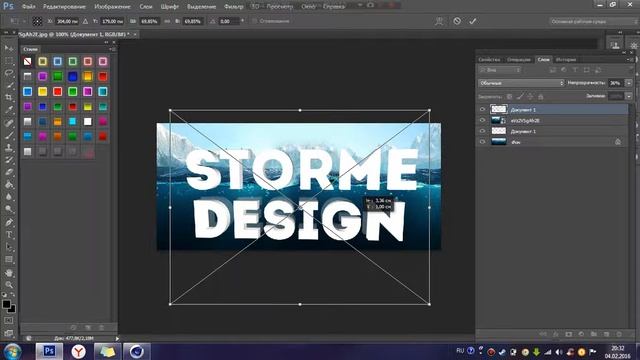This screenshot has width=640, height=360.
Task: Select the Фон layer thumbnail
Action: pyautogui.click(x=498, y=142)
